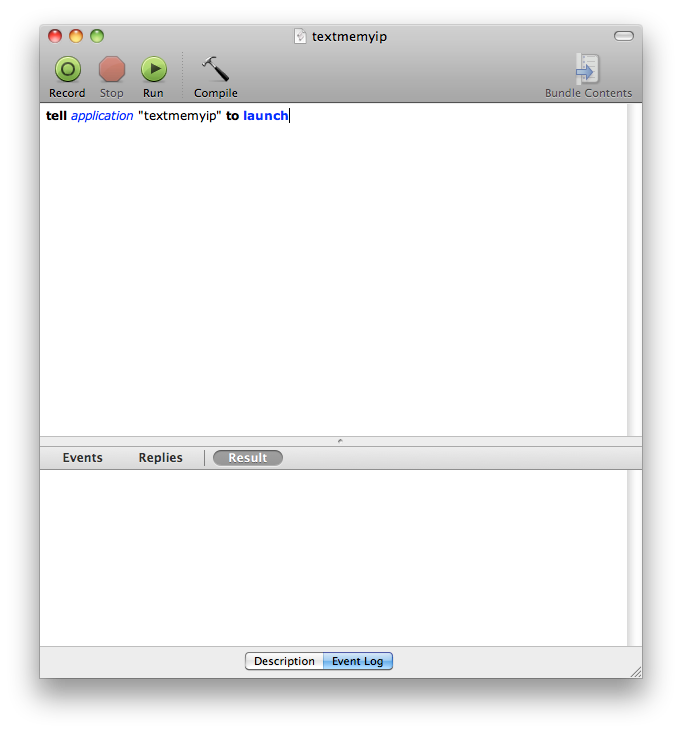Select the Result tab
Screen dimensions: 682x733
click(x=248, y=458)
